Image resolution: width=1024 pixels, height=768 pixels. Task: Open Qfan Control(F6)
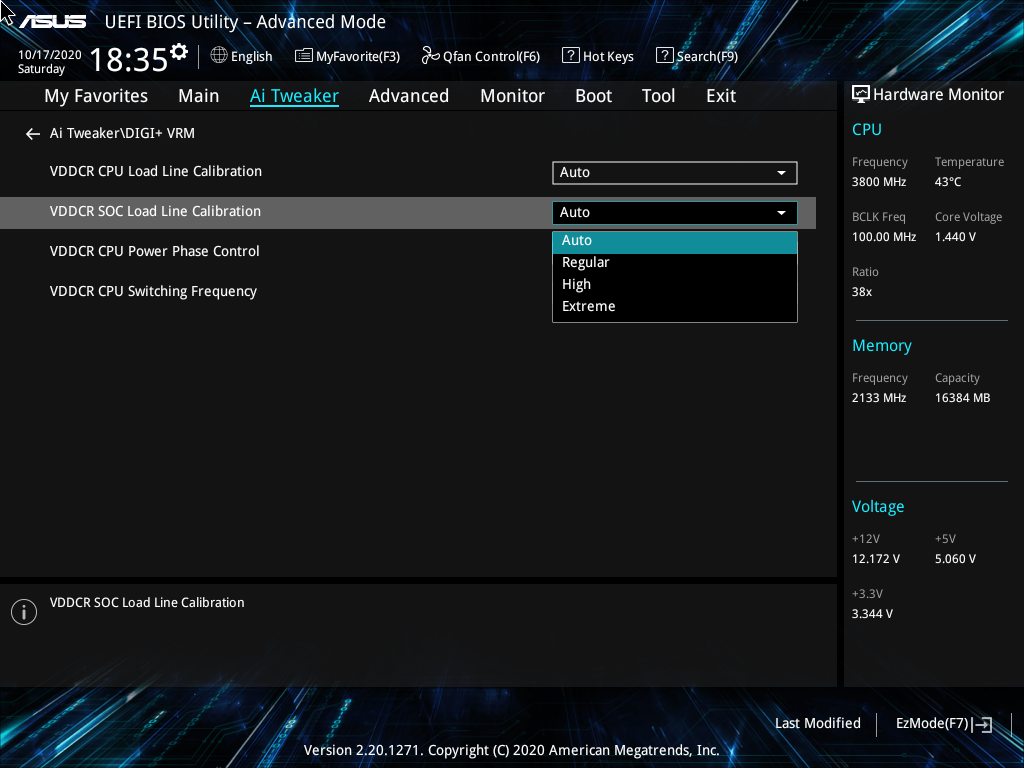click(481, 56)
